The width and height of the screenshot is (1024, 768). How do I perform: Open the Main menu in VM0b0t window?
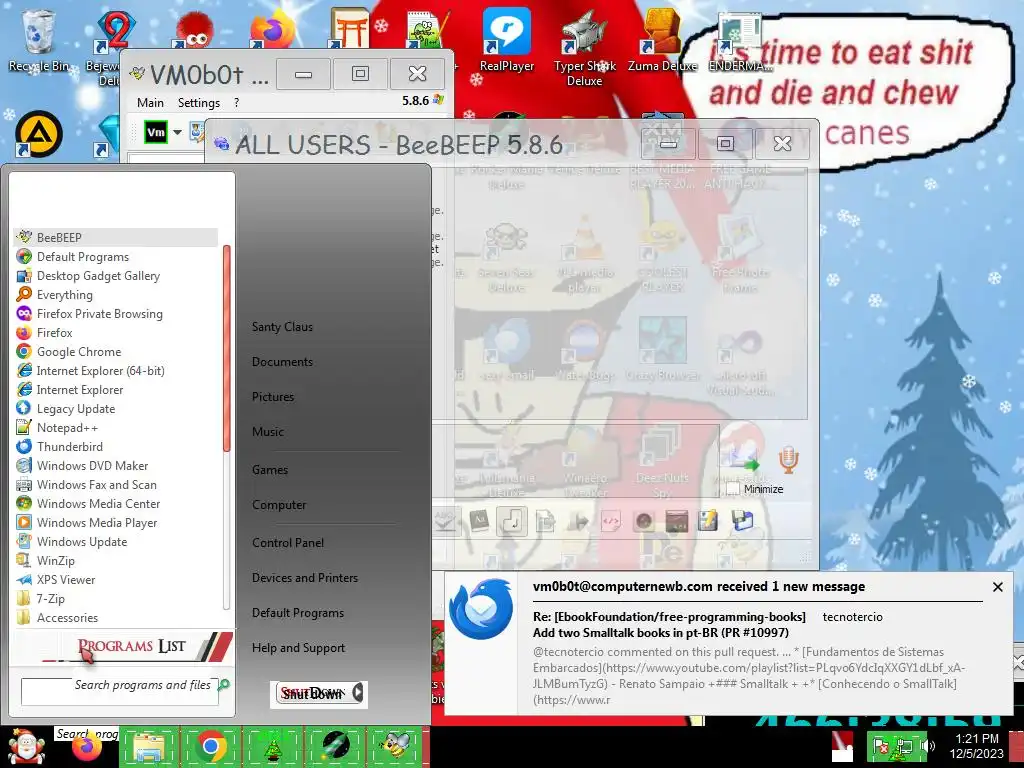tap(150, 103)
